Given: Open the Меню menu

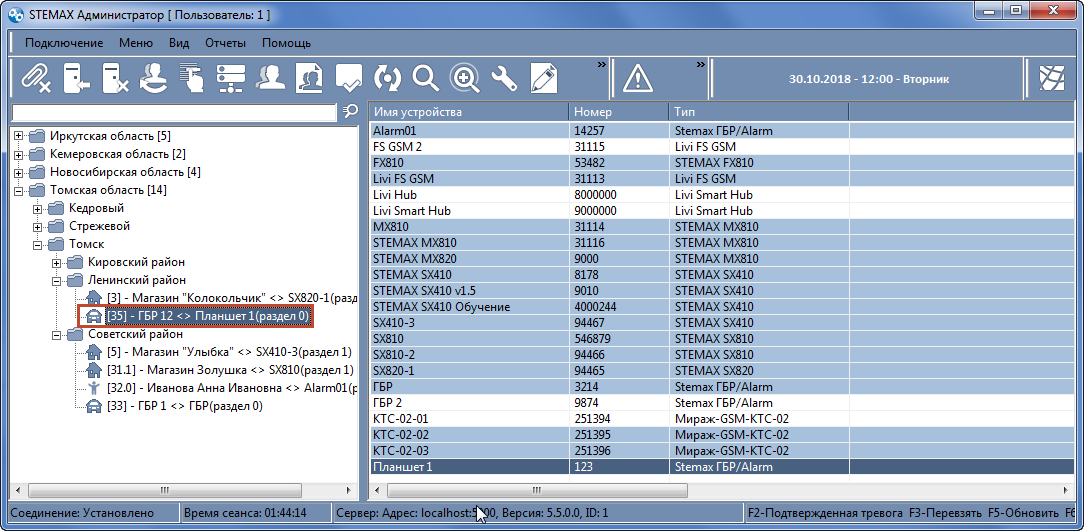Looking at the screenshot, I should click(x=136, y=43).
